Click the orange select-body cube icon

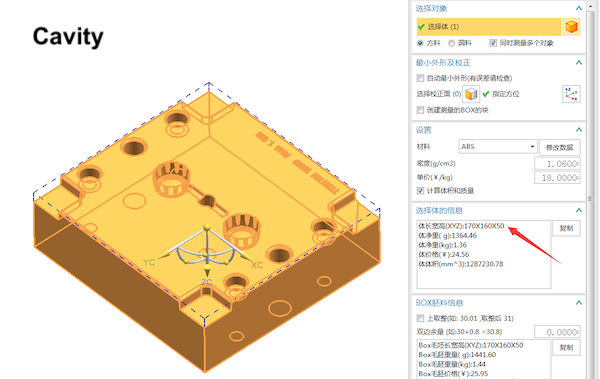tap(571, 27)
